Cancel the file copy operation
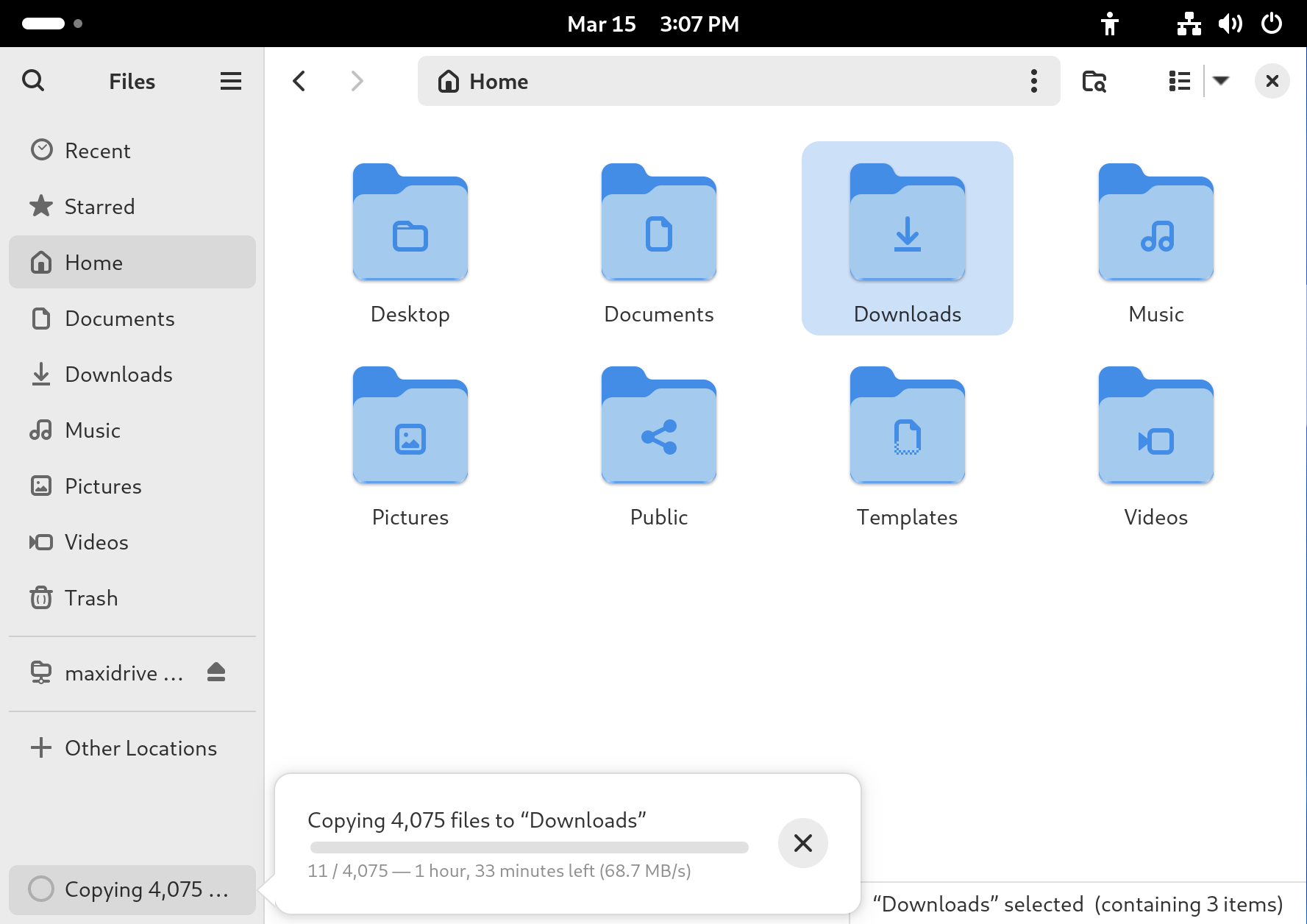Screen dimensions: 1307x924 (802, 843)
